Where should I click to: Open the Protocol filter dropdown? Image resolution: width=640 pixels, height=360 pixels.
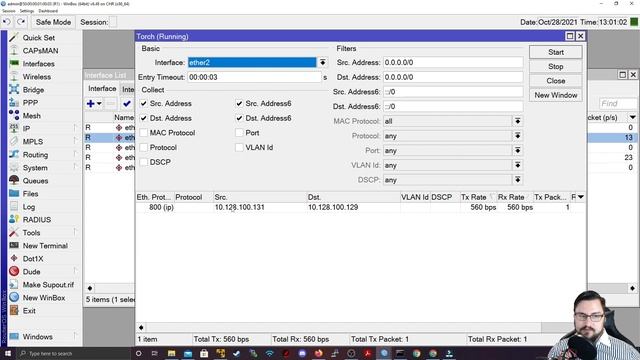518,136
